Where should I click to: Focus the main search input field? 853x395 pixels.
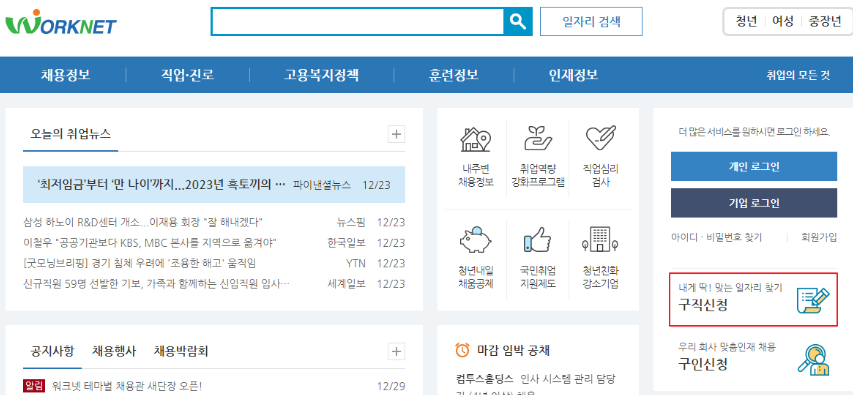(x=357, y=22)
